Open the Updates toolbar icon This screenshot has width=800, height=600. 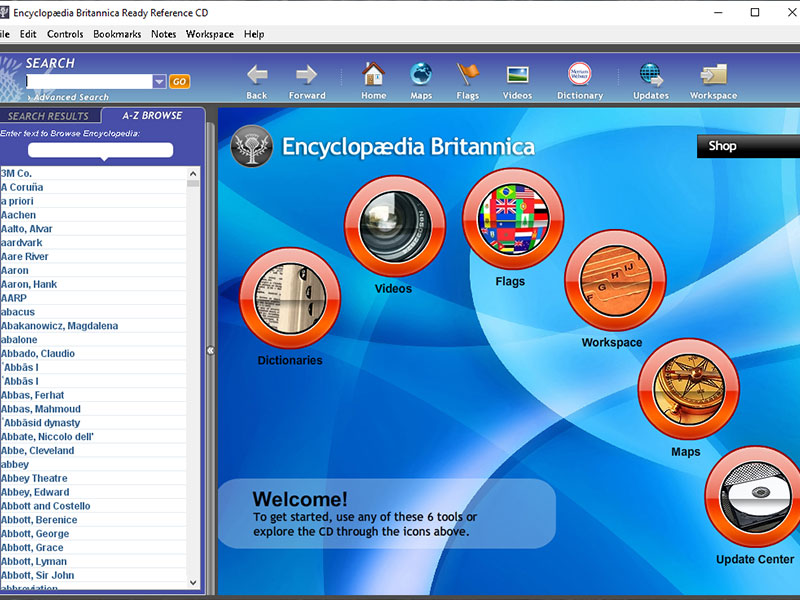[x=651, y=74]
